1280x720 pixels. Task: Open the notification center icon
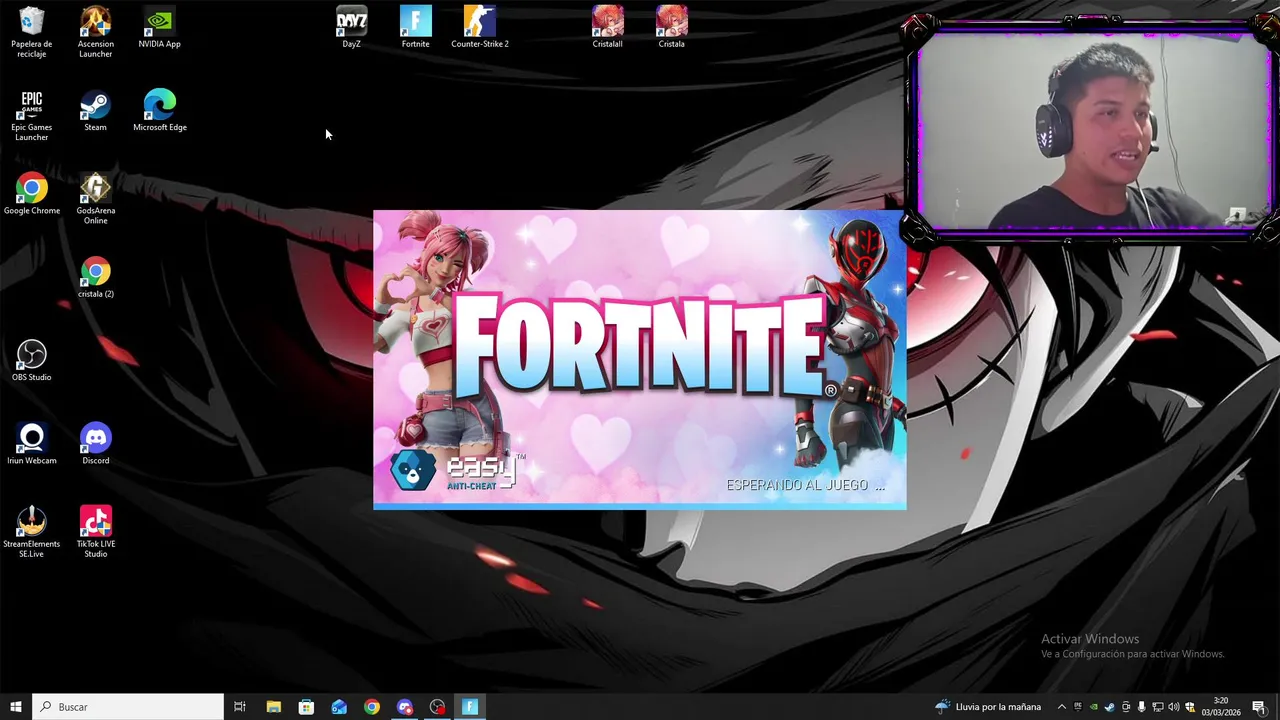click(x=1259, y=707)
